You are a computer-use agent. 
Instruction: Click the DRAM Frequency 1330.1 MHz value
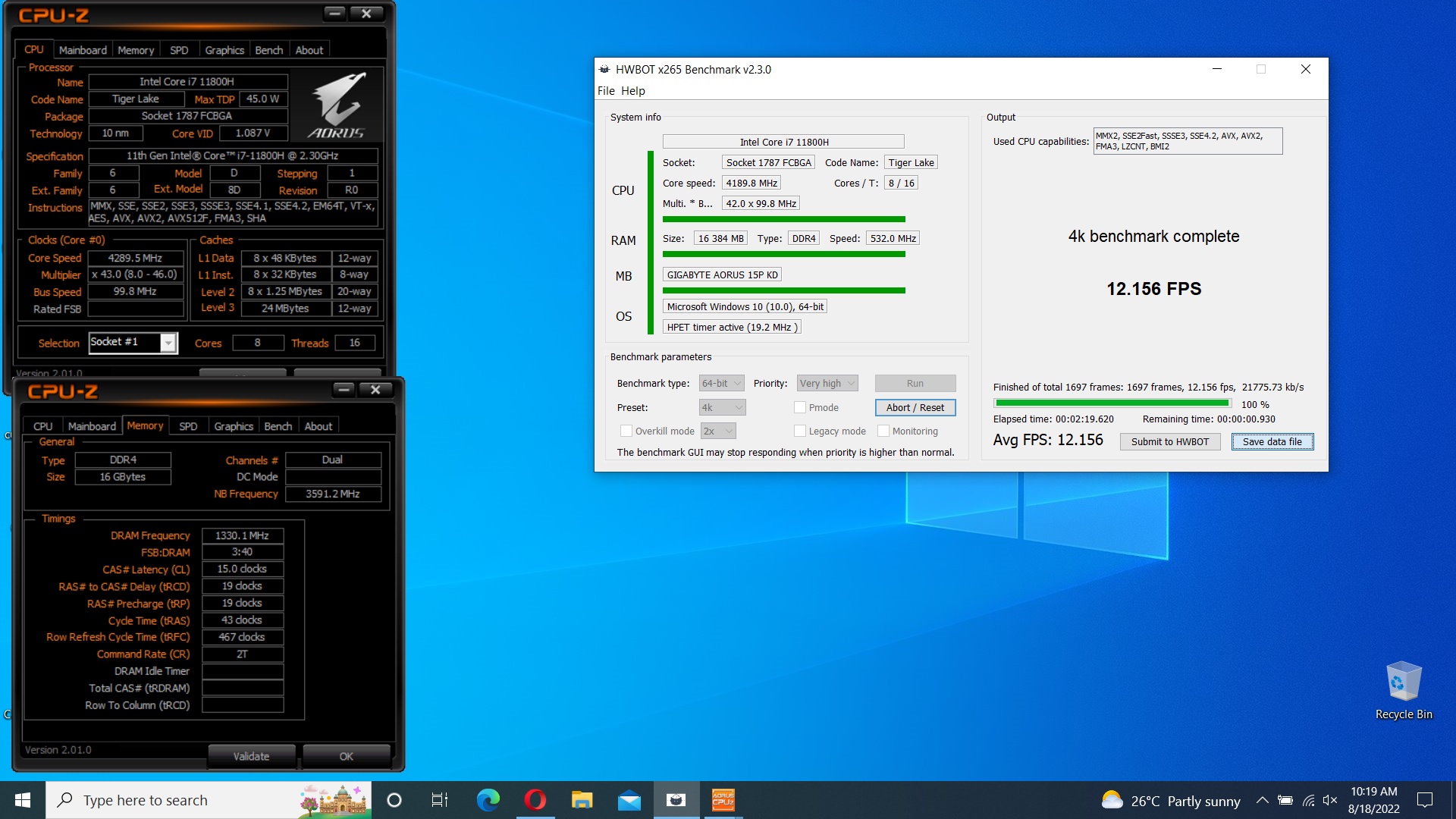[243, 535]
